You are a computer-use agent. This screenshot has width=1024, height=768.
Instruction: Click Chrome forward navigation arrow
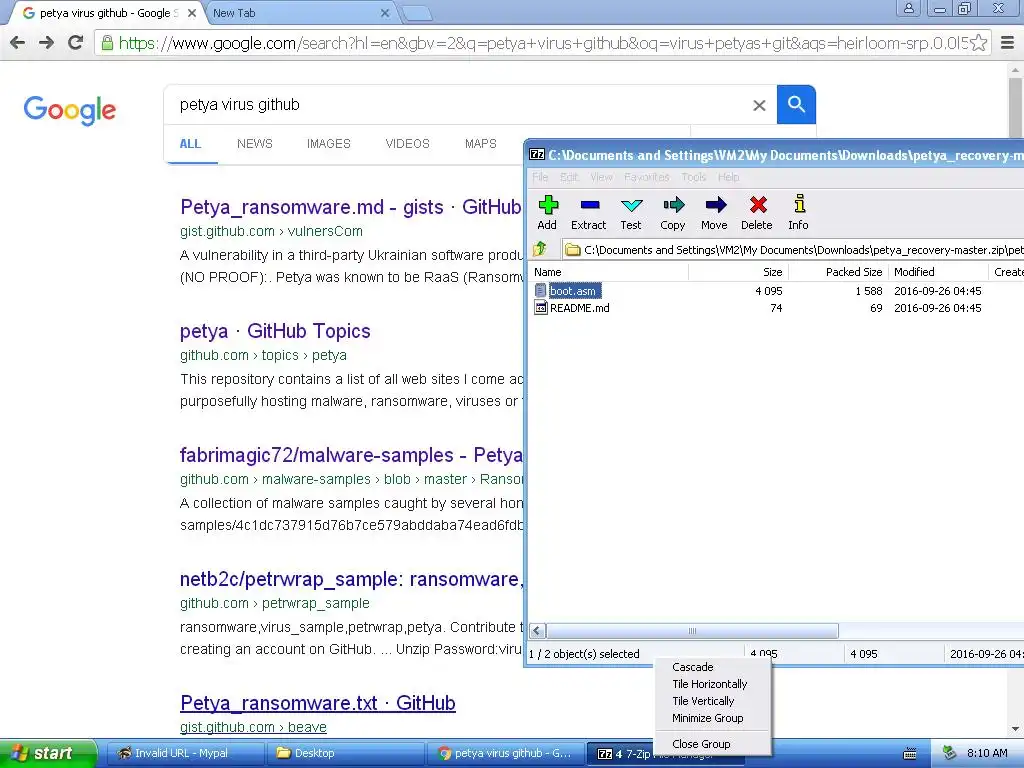[x=46, y=43]
